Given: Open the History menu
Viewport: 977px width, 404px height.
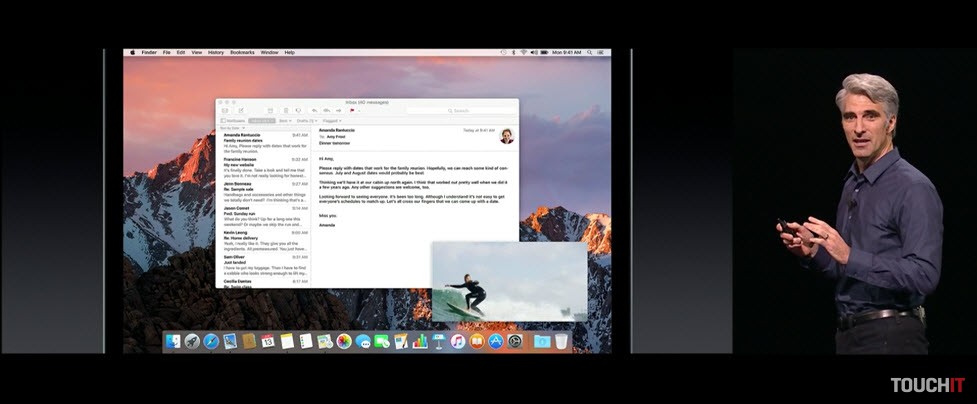Looking at the screenshot, I should [x=216, y=52].
